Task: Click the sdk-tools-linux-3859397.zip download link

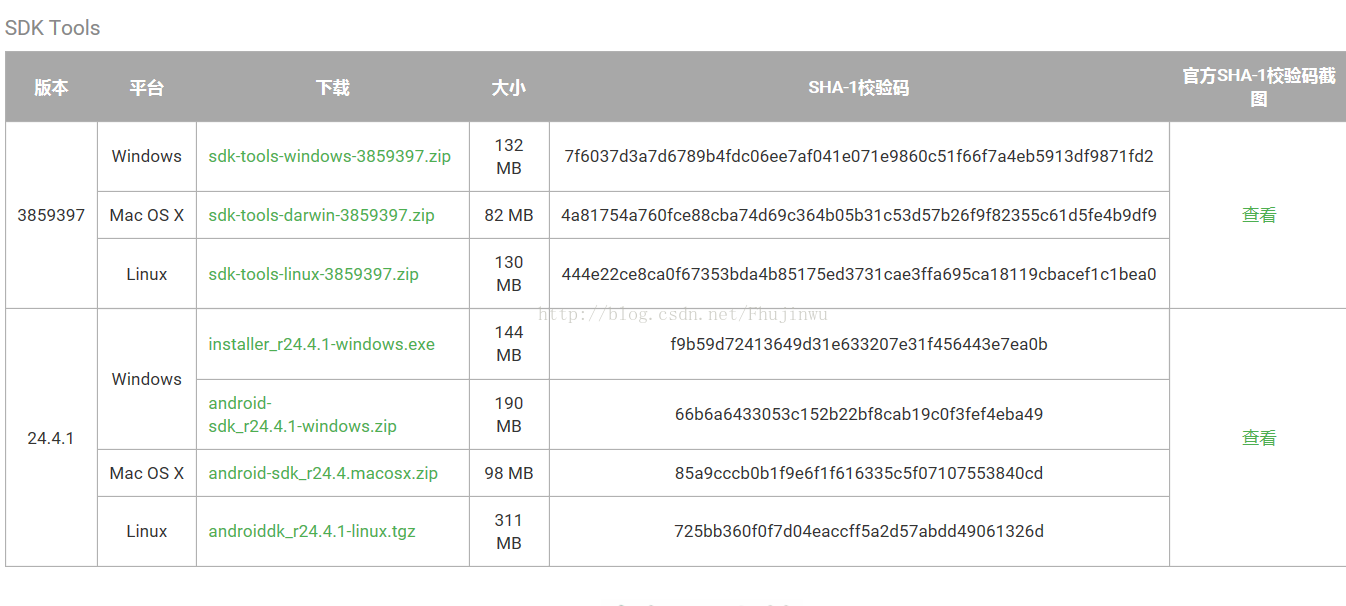Action: click(x=313, y=274)
